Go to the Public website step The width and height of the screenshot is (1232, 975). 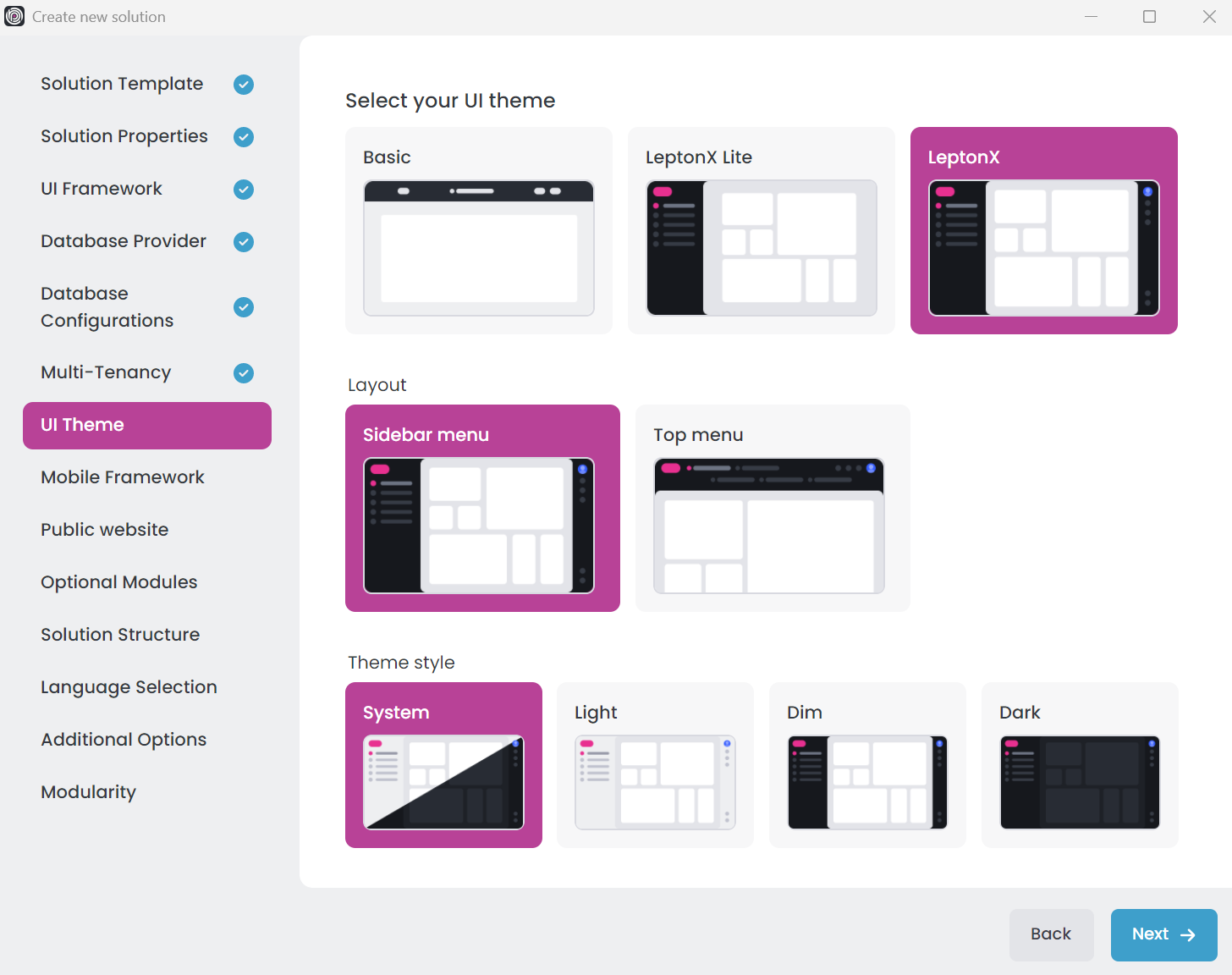pos(147,530)
